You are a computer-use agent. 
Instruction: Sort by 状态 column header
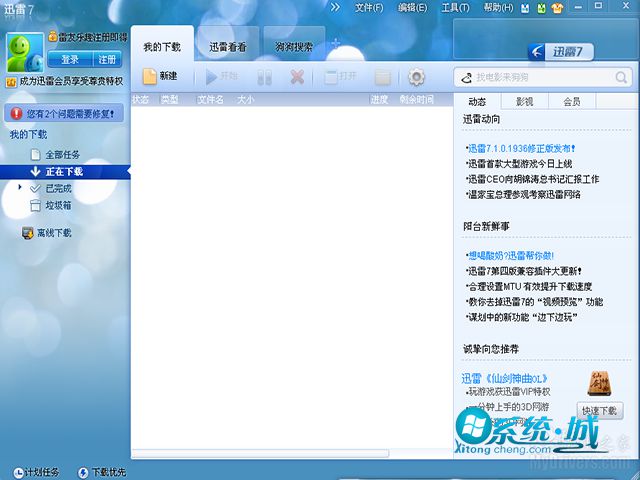click(x=140, y=100)
